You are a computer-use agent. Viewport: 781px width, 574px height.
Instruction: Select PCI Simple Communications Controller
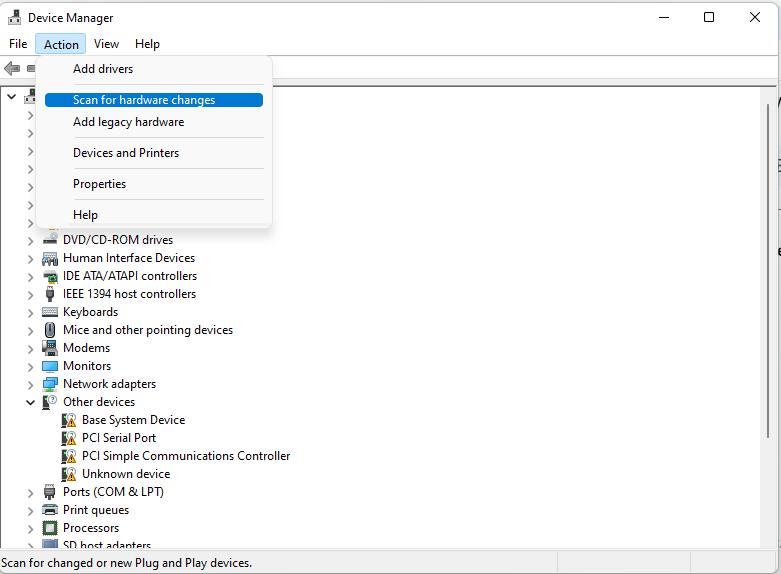(186, 456)
